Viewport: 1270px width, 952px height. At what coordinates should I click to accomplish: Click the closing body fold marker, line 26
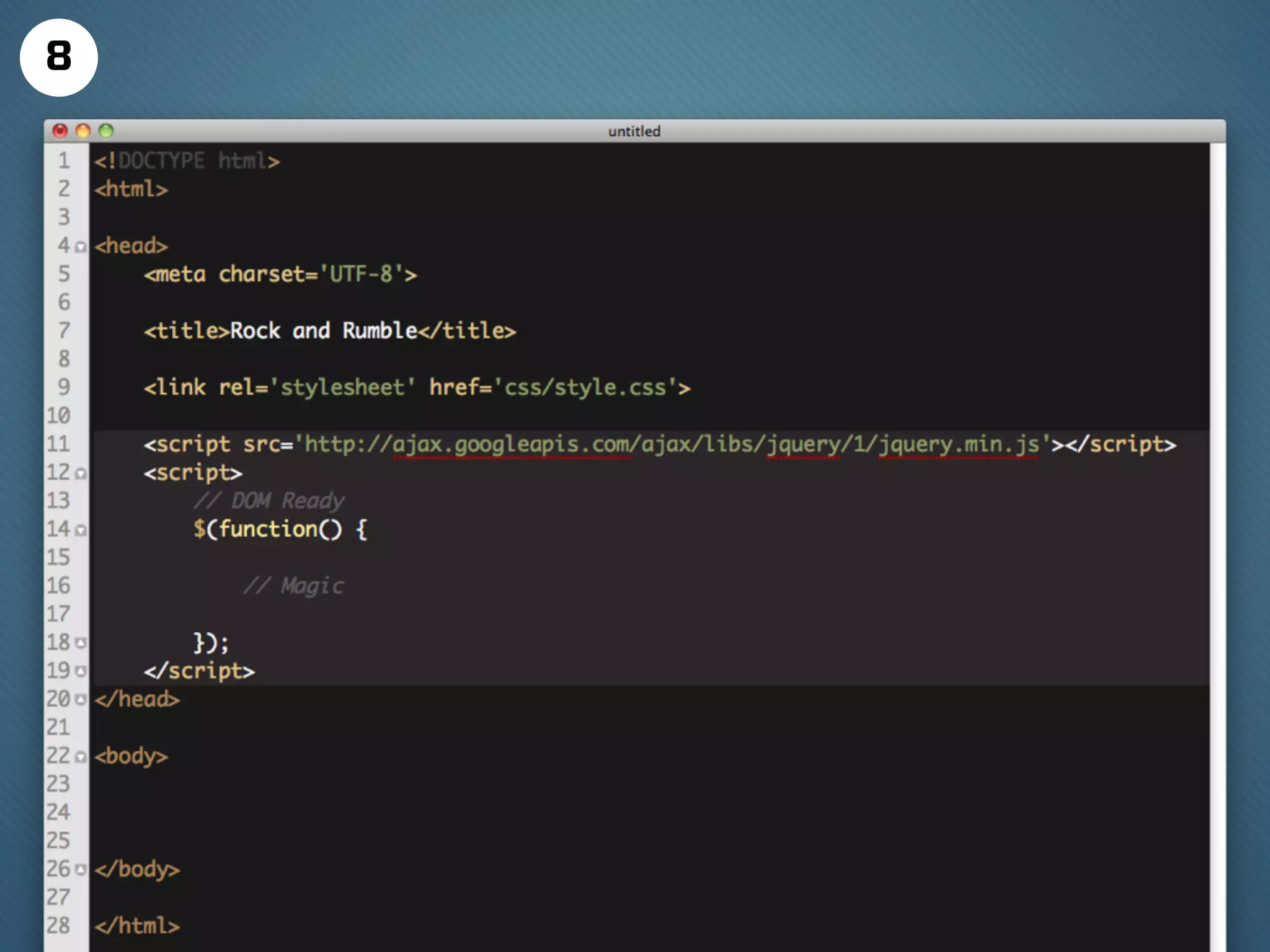coord(81,870)
